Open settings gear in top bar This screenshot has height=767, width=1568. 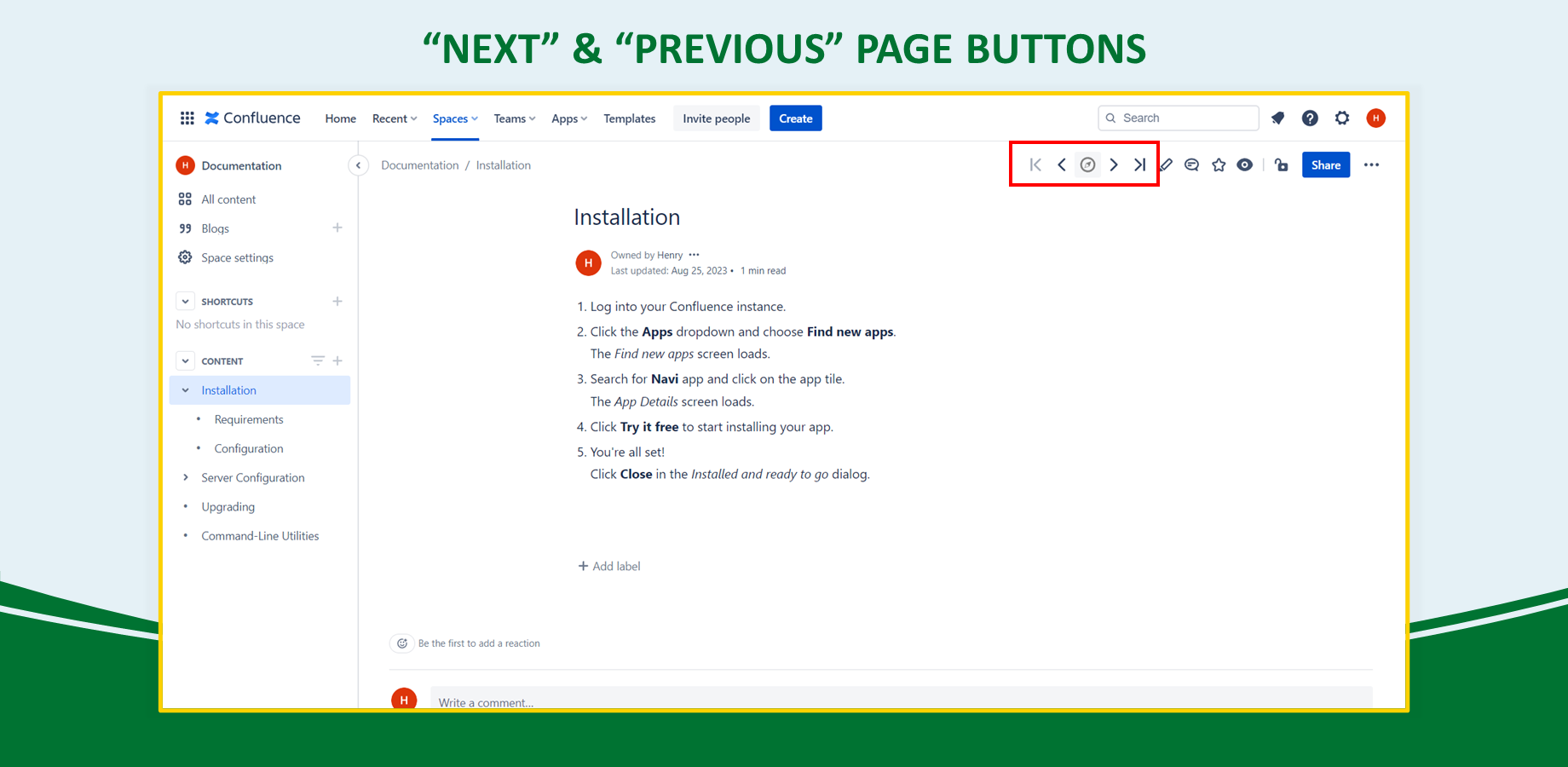point(1342,118)
